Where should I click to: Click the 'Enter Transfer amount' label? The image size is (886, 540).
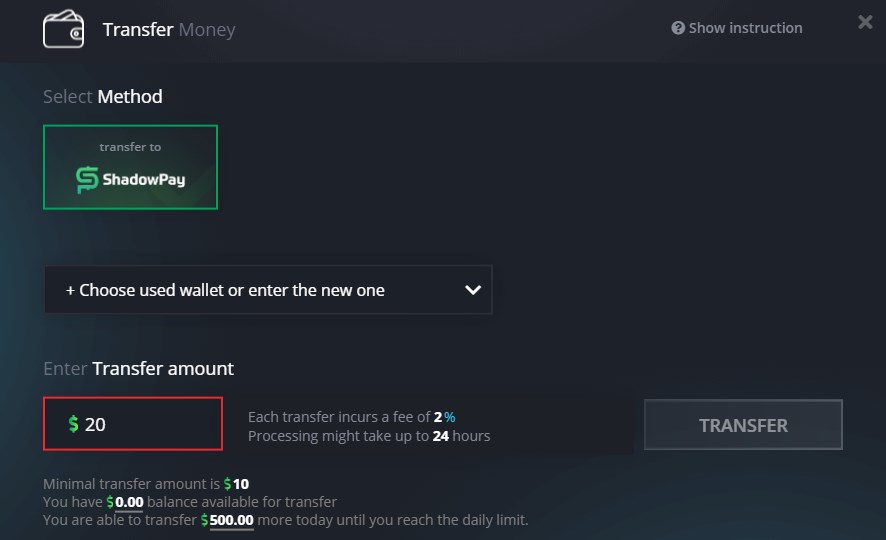[x=138, y=368]
